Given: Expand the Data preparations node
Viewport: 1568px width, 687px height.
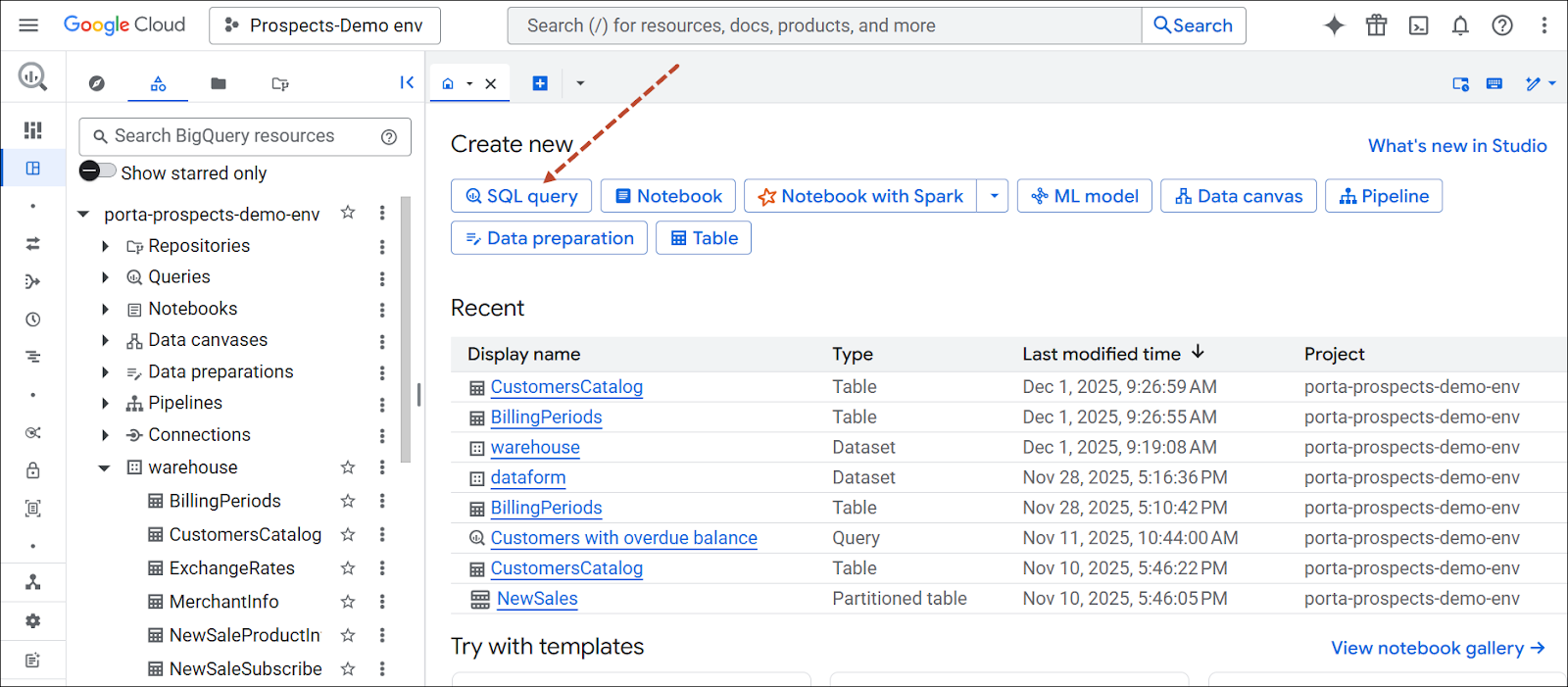Looking at the screenshot, I should pyautogui.click(x=105, y=372).
